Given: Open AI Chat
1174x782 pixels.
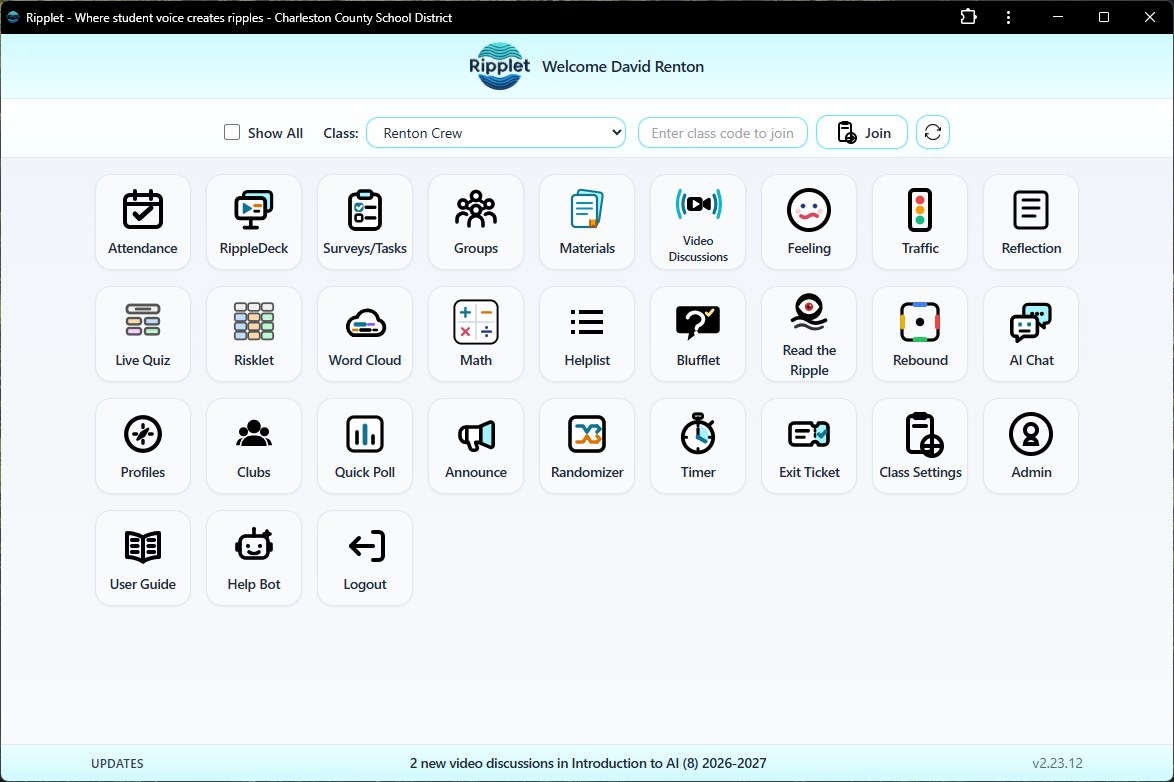Looking at the screenshot, I should point(1031,334).
